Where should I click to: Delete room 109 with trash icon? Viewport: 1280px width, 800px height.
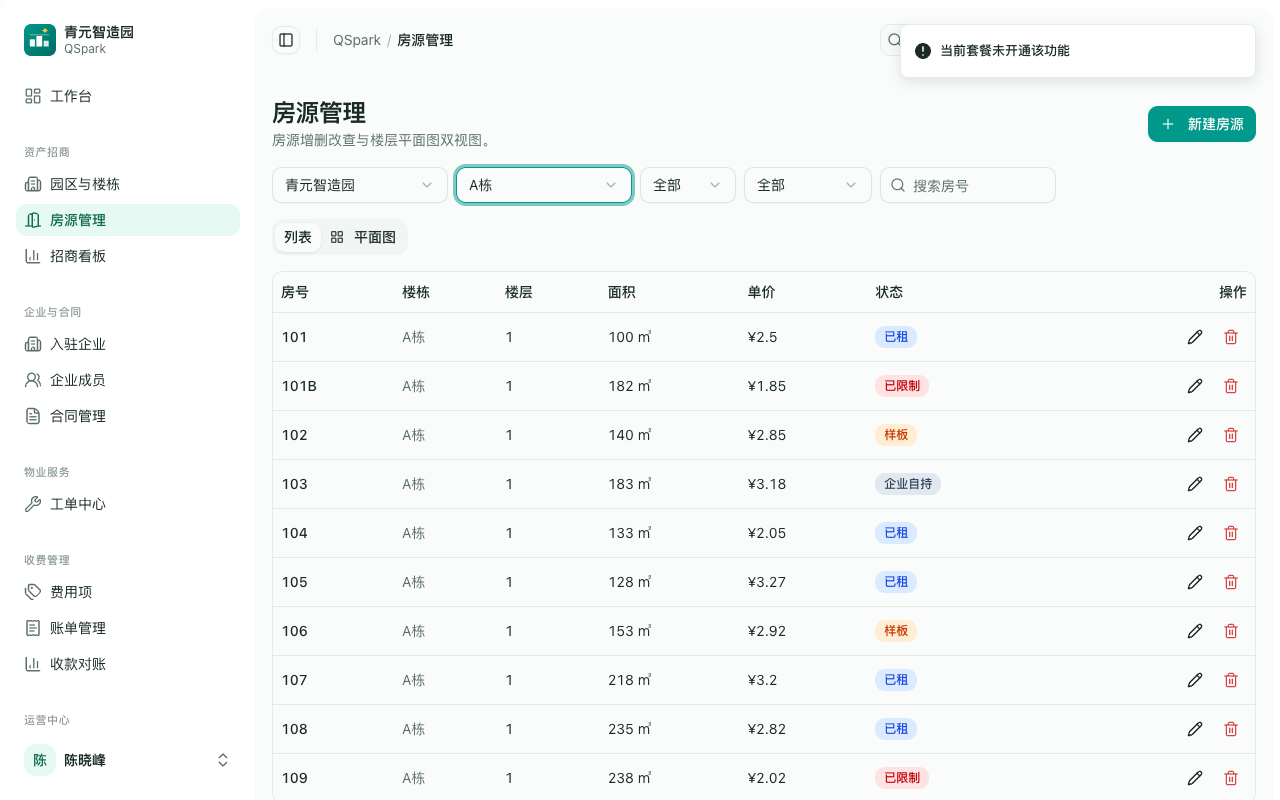tap(1231, 778)
